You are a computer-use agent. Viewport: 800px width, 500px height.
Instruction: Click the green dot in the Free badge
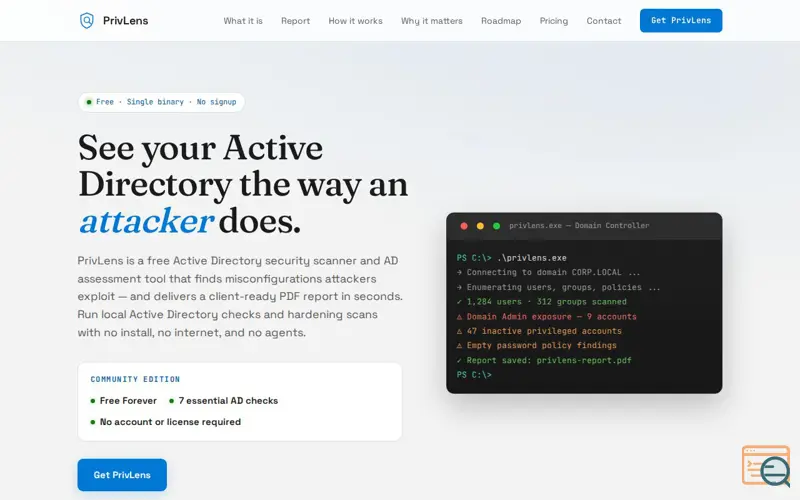(x=89, y=102)
